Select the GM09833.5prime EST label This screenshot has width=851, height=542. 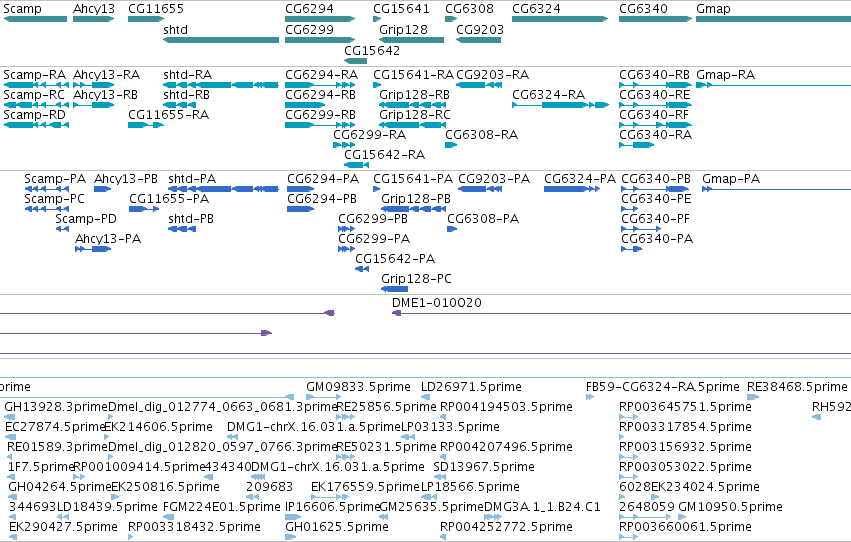(358, 387)
